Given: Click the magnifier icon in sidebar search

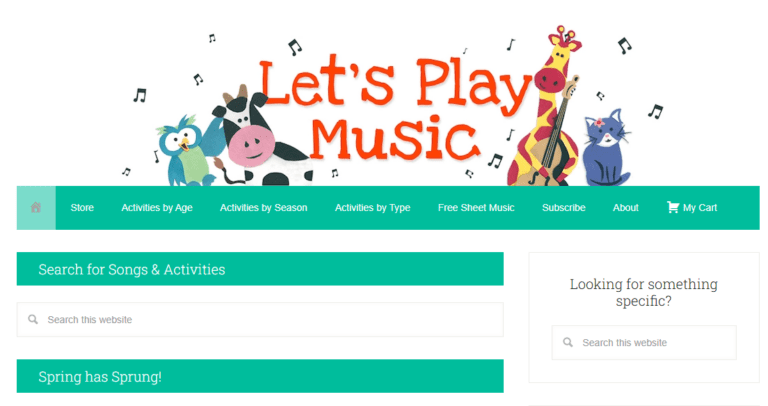Looking at the screenshot, I should (x=568, y=342).
